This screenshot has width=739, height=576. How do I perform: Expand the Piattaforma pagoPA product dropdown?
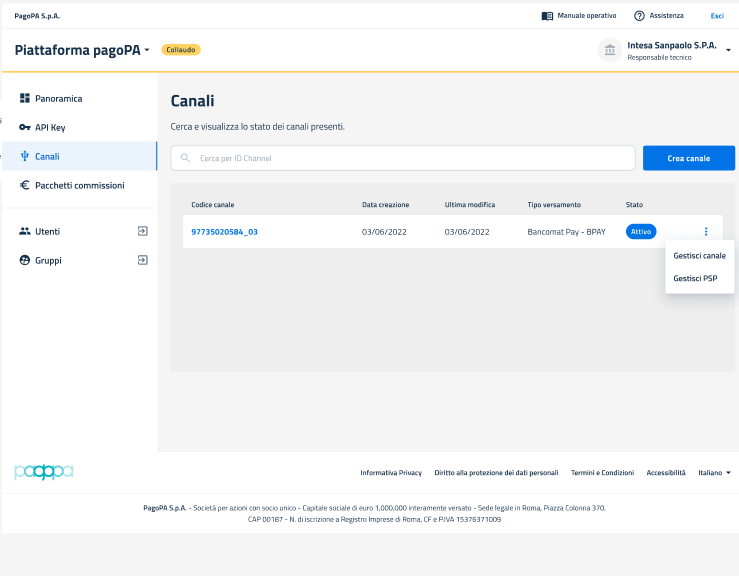pyautogui.click(x=147, y=50)
